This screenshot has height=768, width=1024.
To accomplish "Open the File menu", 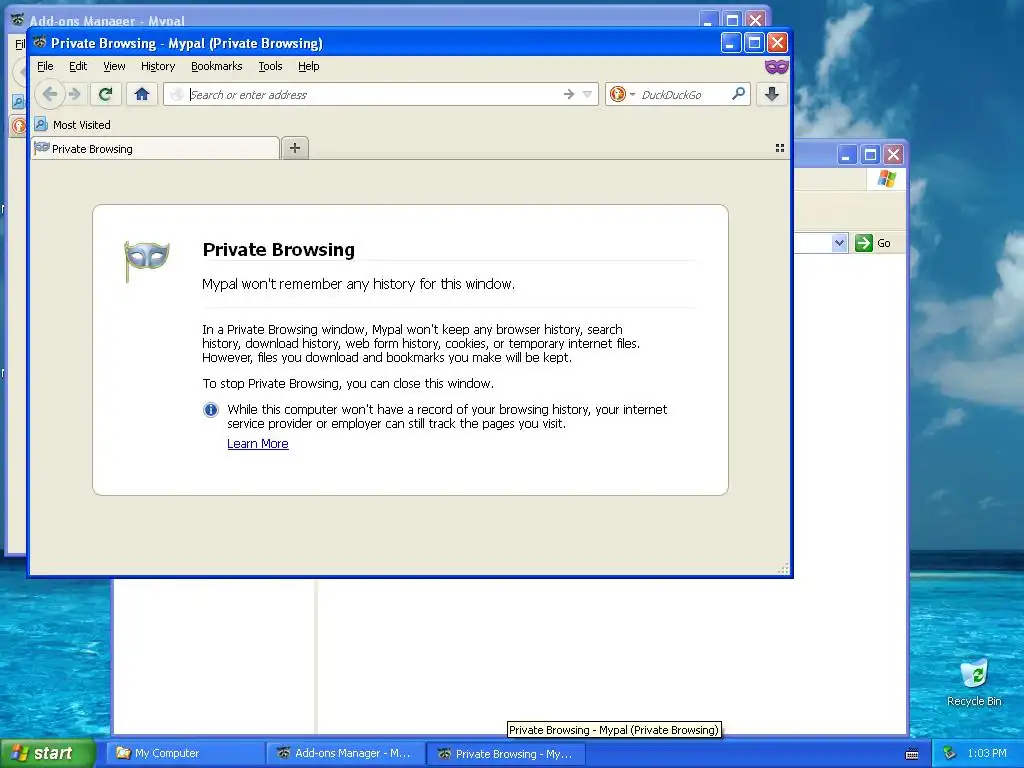I will 45,66.
